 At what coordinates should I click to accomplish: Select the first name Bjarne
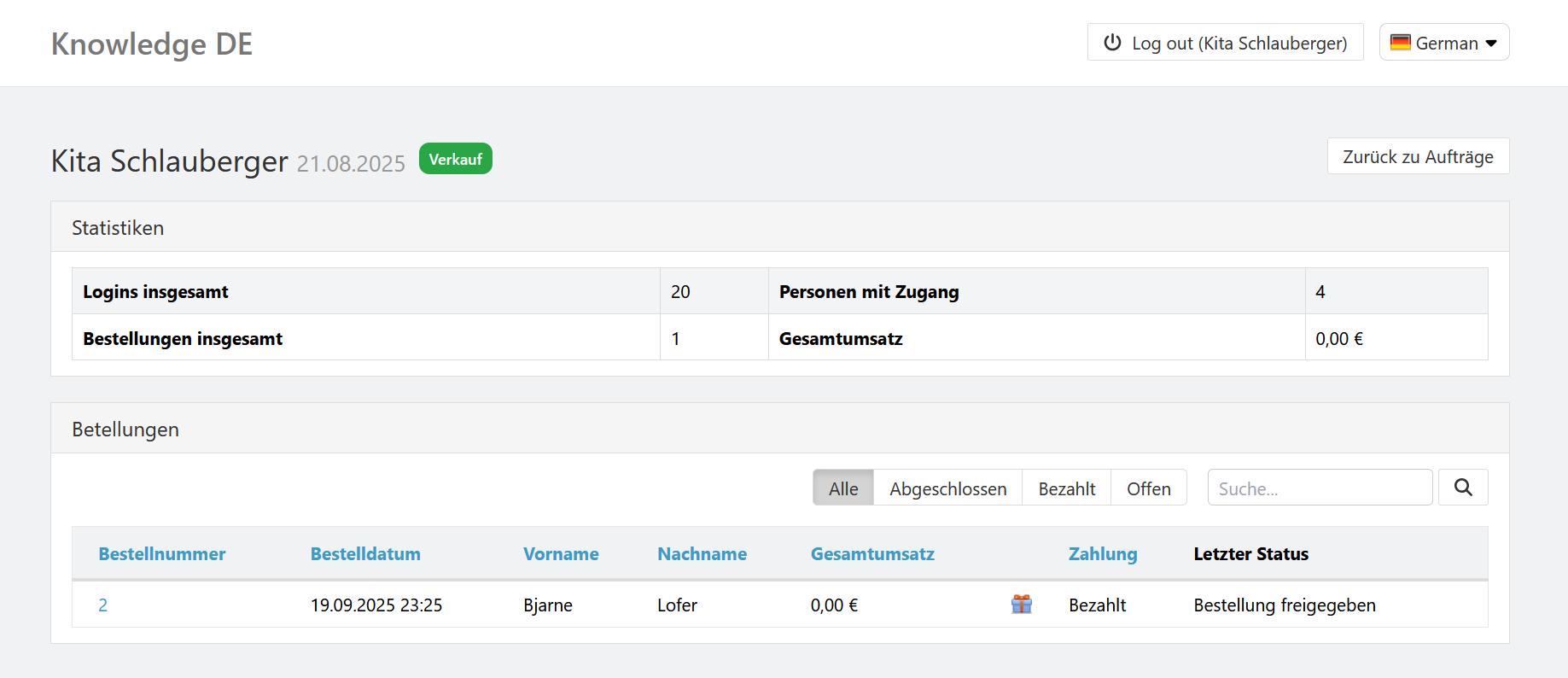pyautogui.click(x=548, y=605)
